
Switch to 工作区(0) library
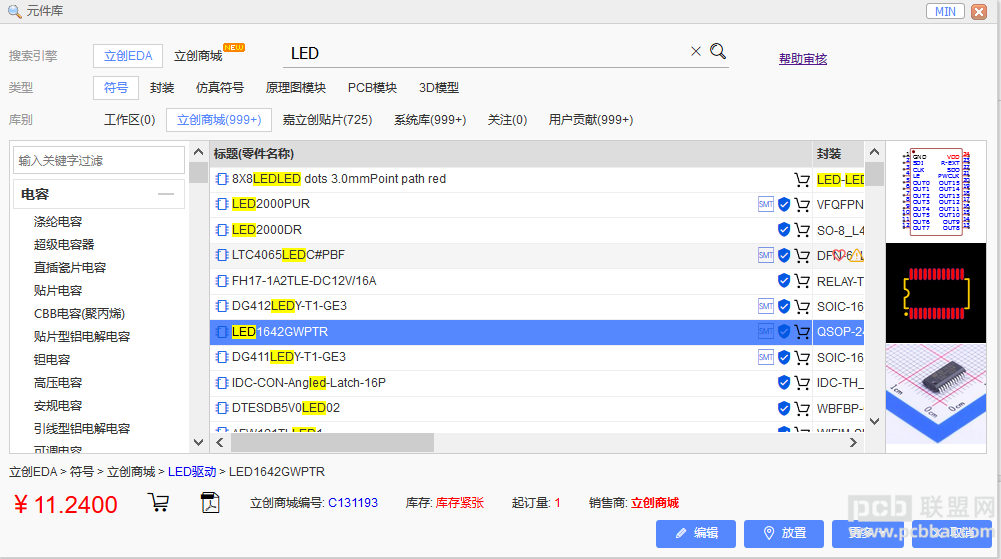tap(130, 120)
